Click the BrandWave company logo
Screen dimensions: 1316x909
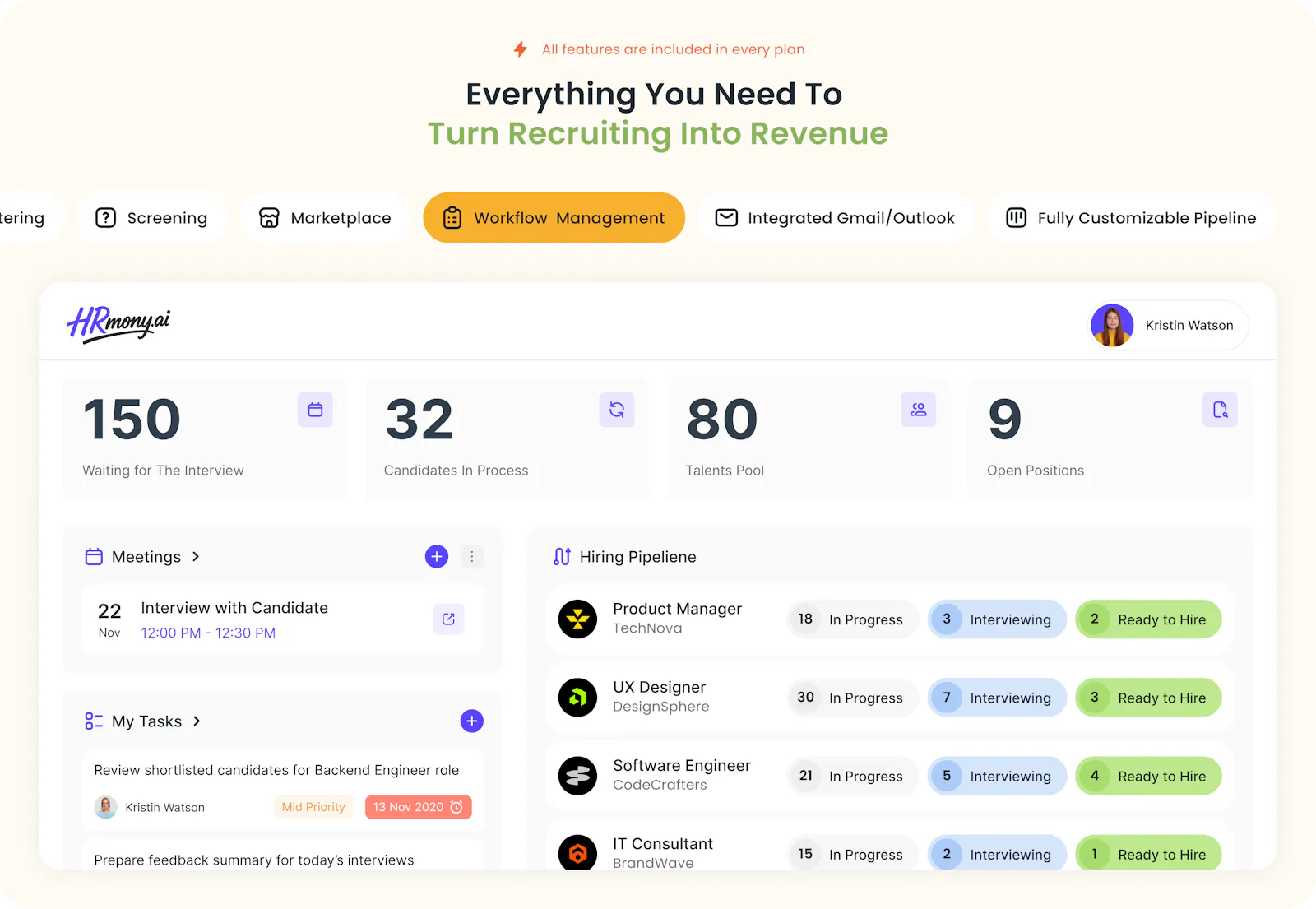577,853
